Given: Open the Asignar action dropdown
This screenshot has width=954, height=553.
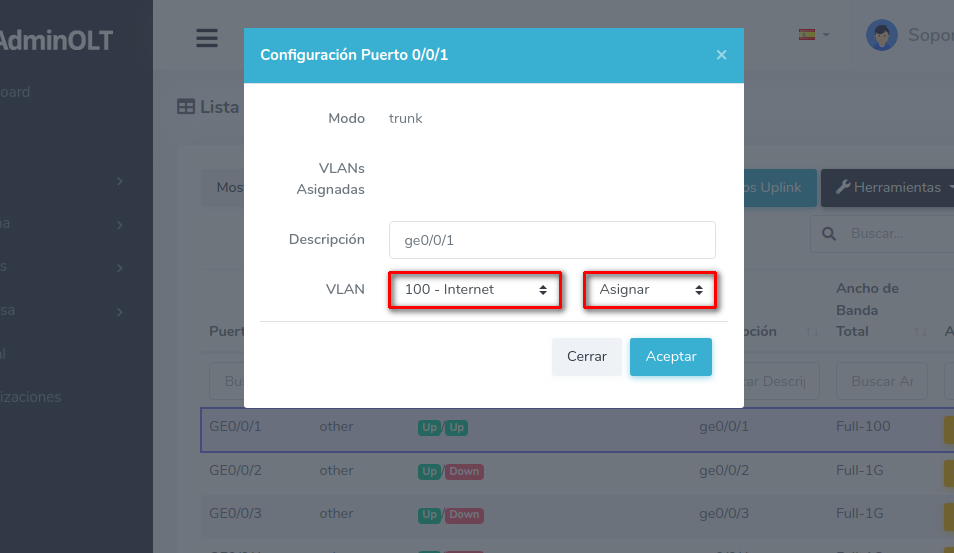Looking at the screenshot, I should point(650,290).
